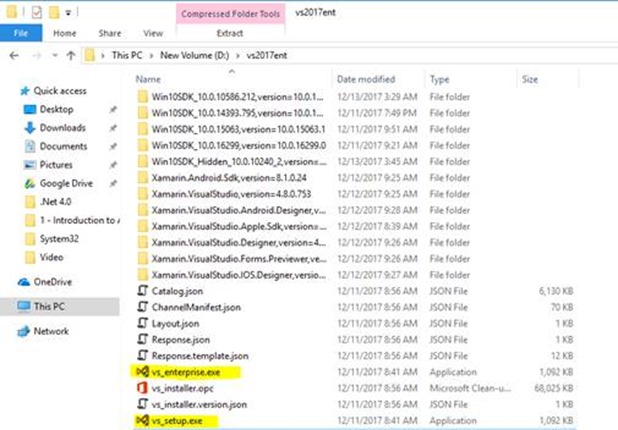The height and width of the screenshot is (430, 618).
Task: Select the Extract tab
Action: [x=230, y=33]
